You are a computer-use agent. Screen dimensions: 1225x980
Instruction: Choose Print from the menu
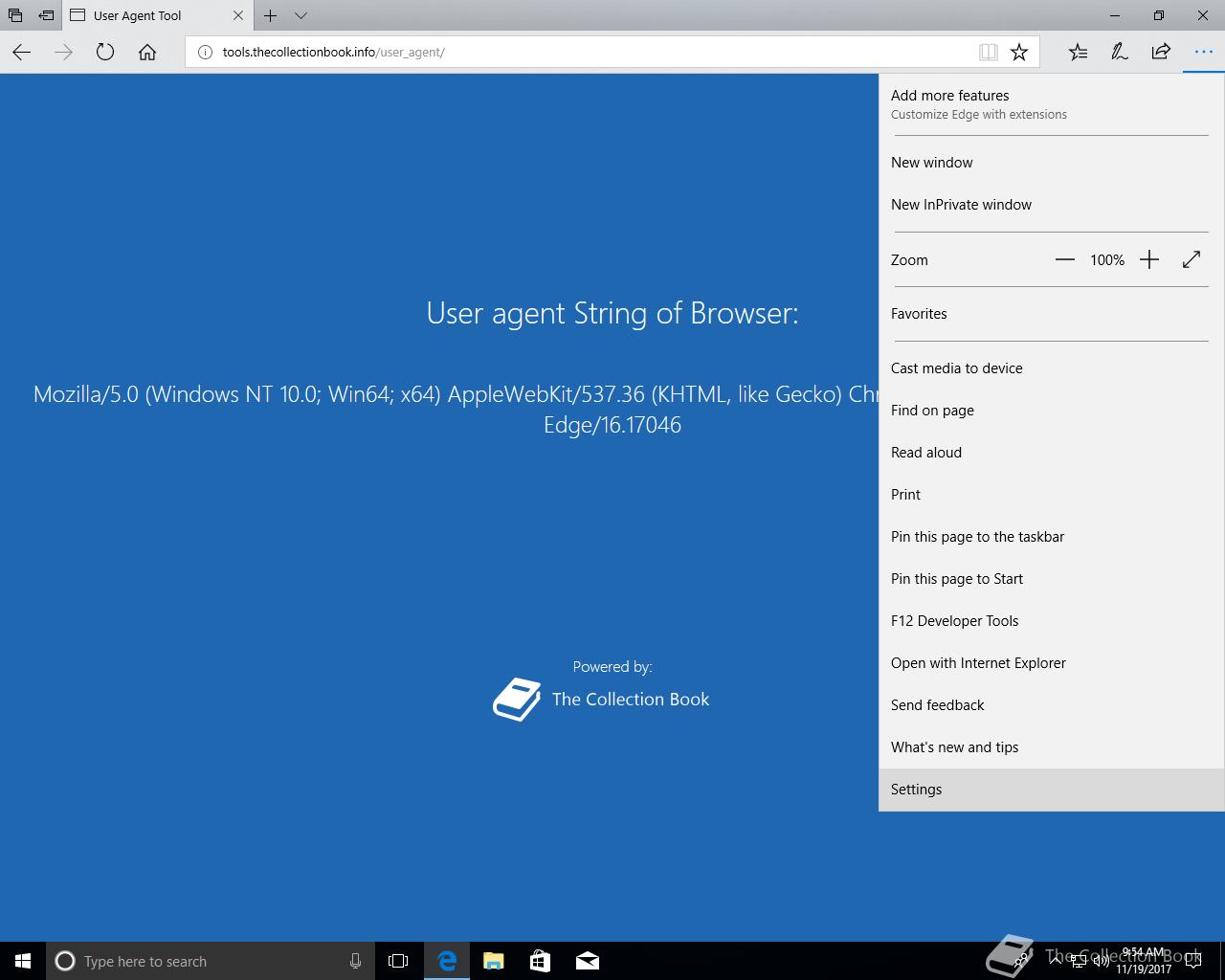point(1051,495)
